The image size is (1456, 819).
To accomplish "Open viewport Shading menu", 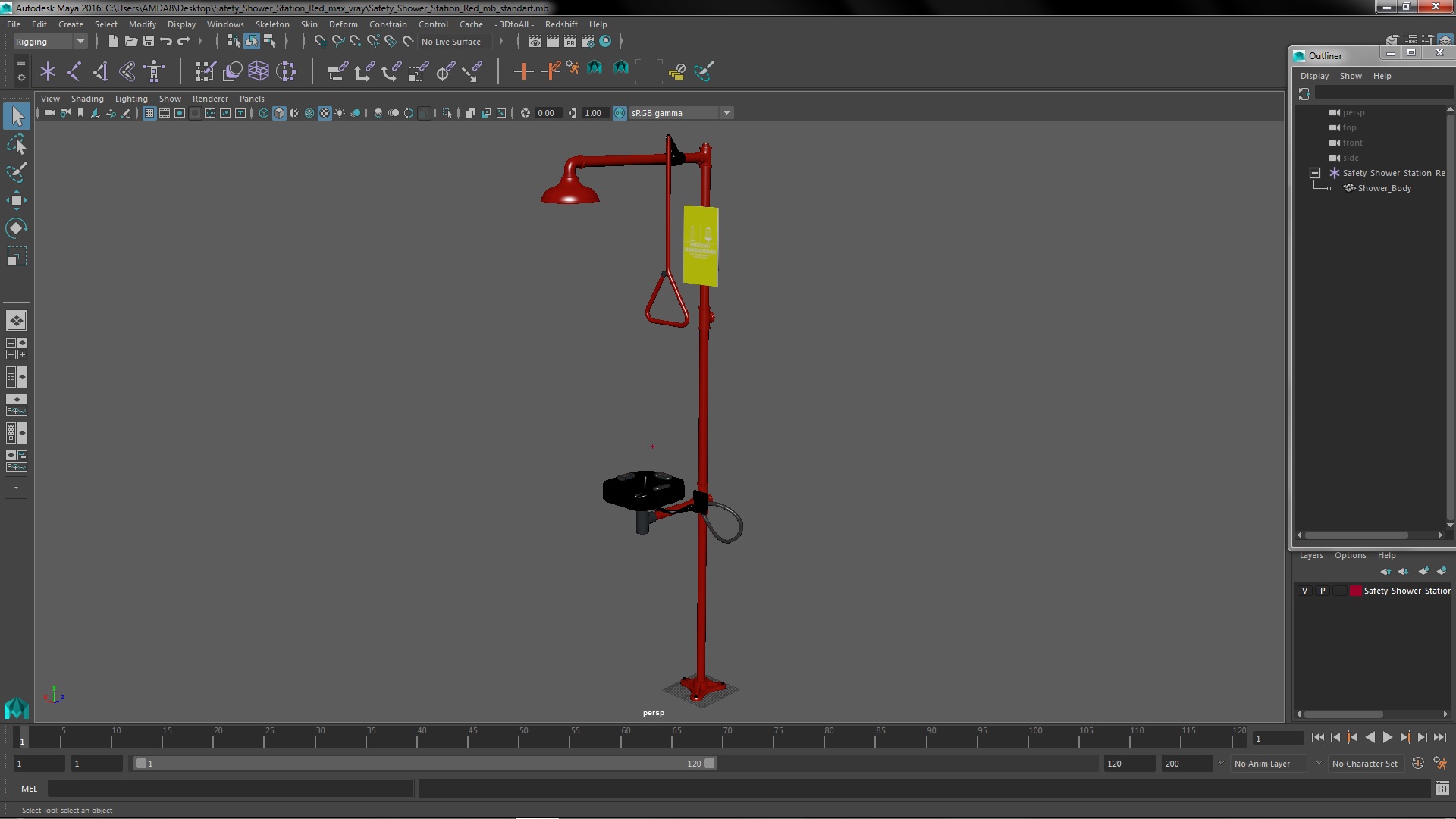I will tap(87, 99).
